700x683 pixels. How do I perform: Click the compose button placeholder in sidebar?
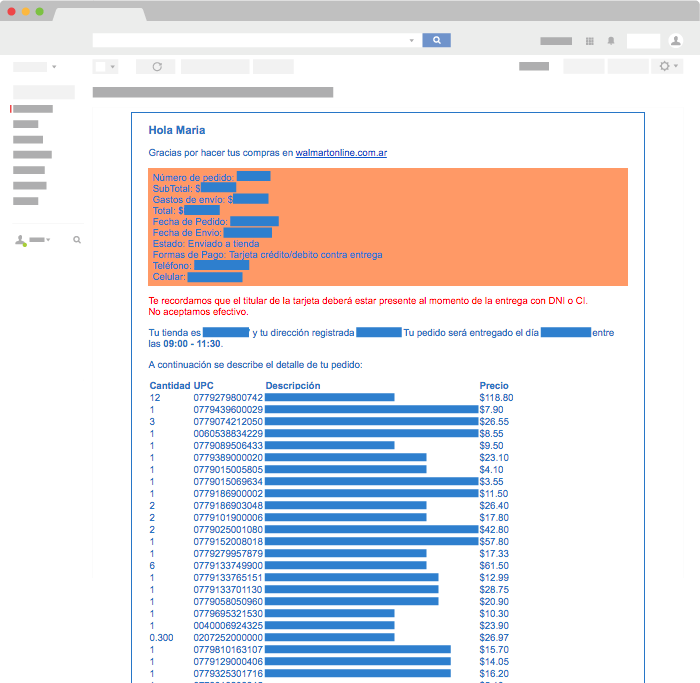pos(44,92)
